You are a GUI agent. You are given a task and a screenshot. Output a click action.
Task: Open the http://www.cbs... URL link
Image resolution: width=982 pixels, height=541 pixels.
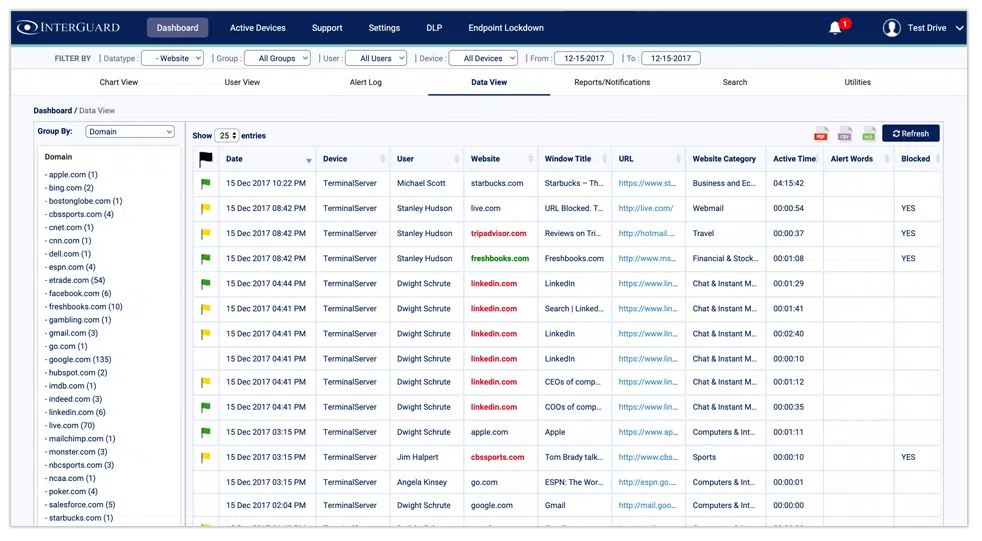click(x=648, y=457)
